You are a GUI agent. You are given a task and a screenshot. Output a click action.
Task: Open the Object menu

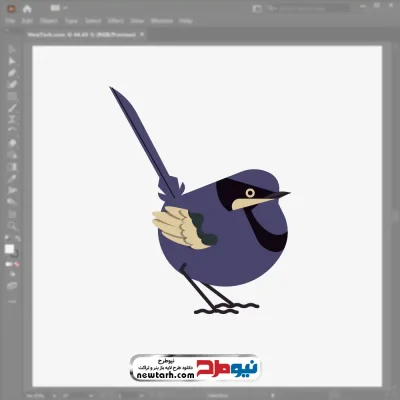[x=49, y=21]
